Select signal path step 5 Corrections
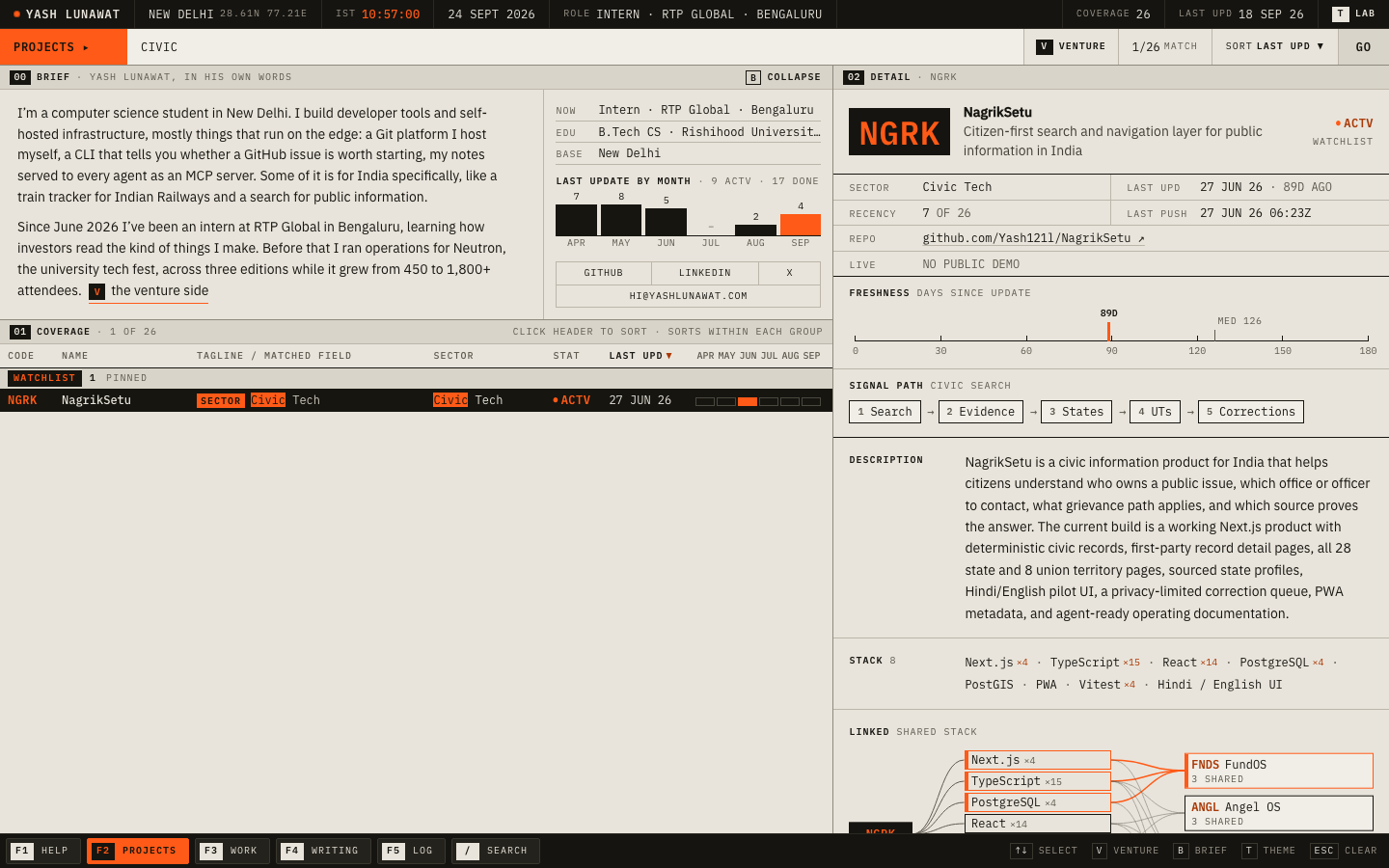Screen dimensions: 1389x868 coord(1250,412)
